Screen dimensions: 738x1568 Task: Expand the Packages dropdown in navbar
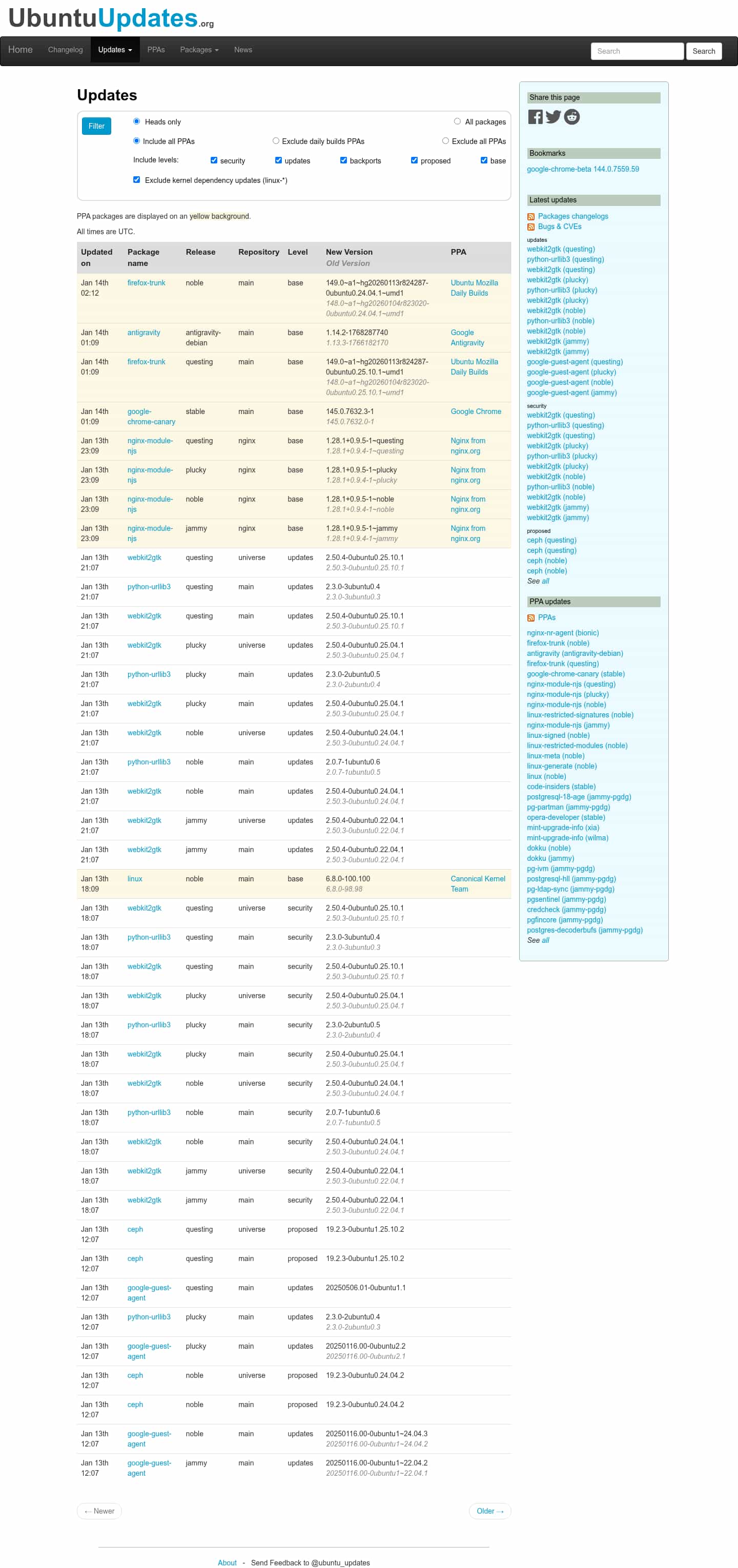tap(199, 50)
